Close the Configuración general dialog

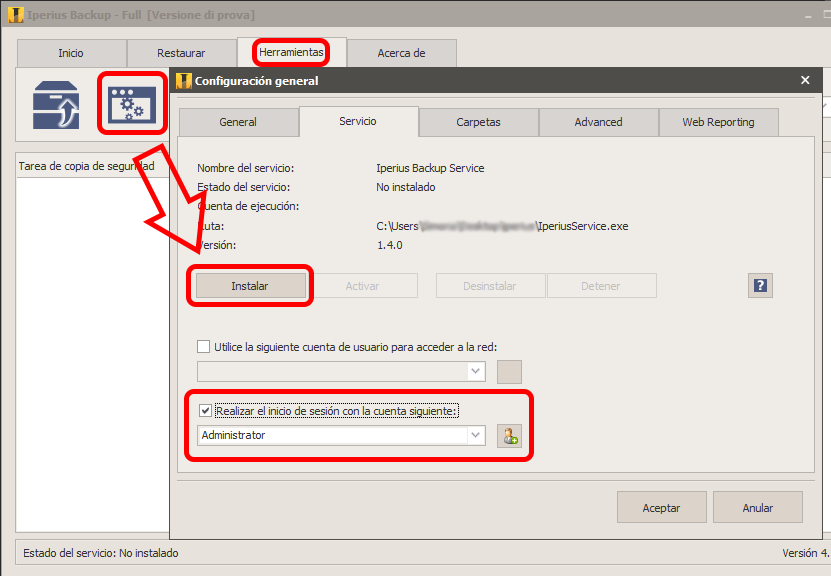[805, 80]
